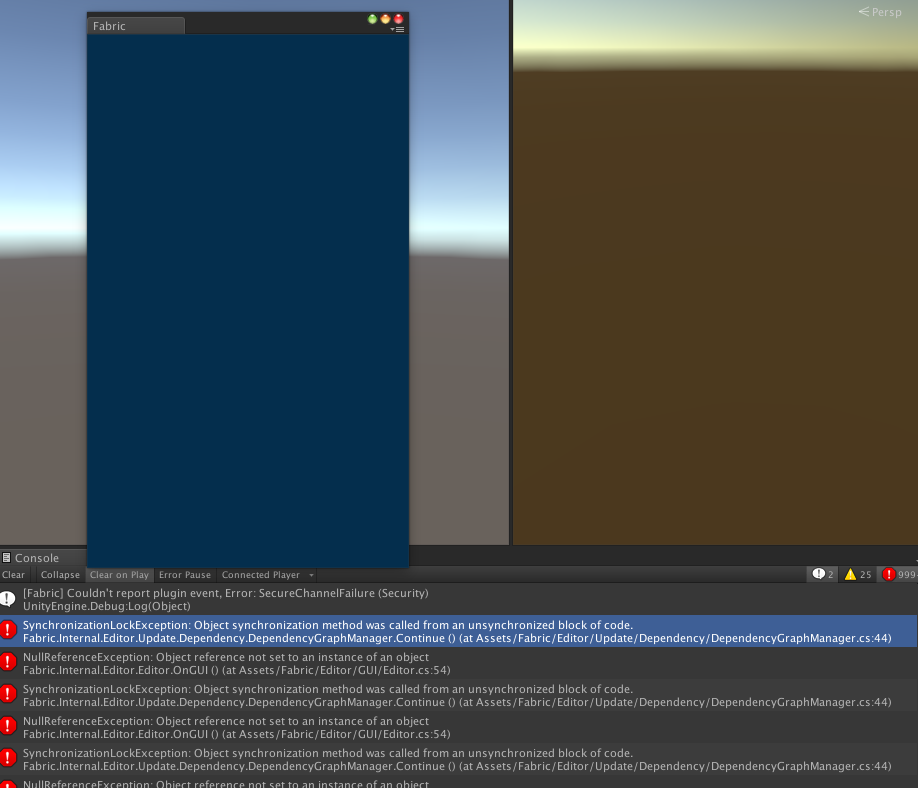Click the error icon beside the first NullReferenceException entry

(9, 663)
